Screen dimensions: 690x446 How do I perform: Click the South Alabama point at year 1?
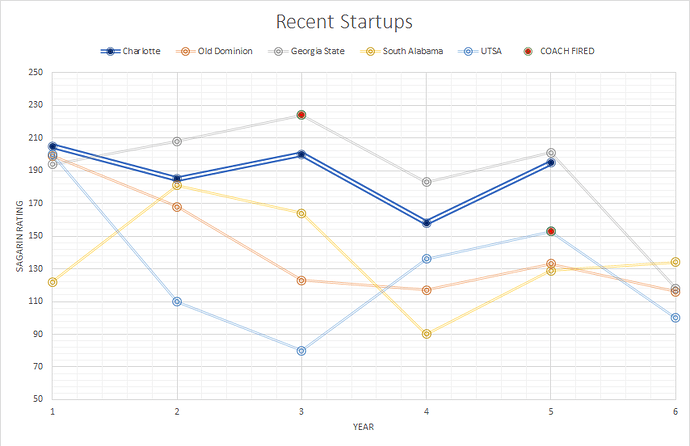pos(52,282)
